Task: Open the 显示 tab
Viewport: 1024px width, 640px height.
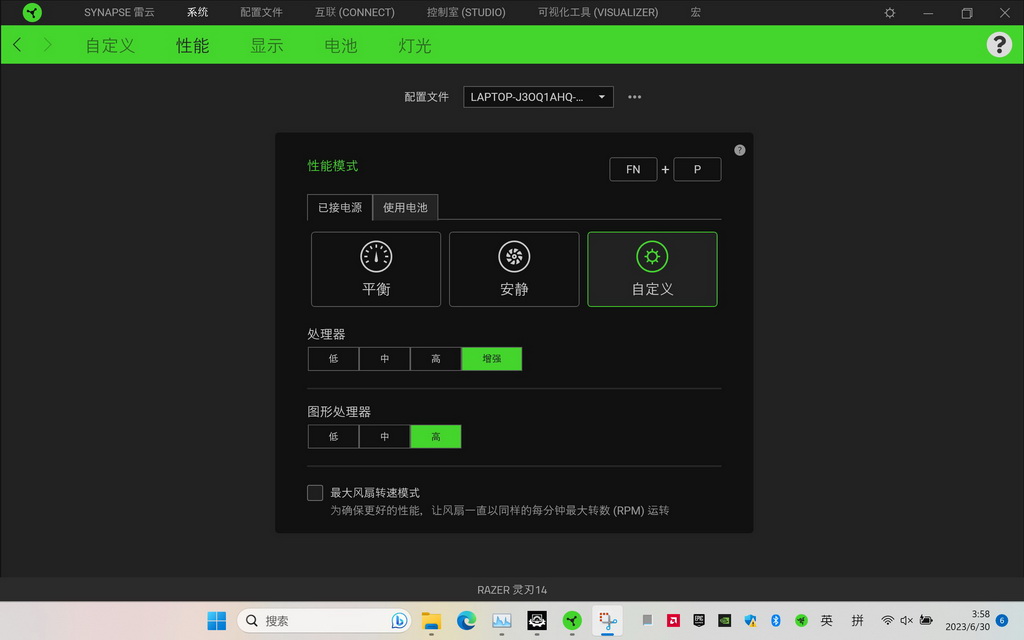Action: 266,45
